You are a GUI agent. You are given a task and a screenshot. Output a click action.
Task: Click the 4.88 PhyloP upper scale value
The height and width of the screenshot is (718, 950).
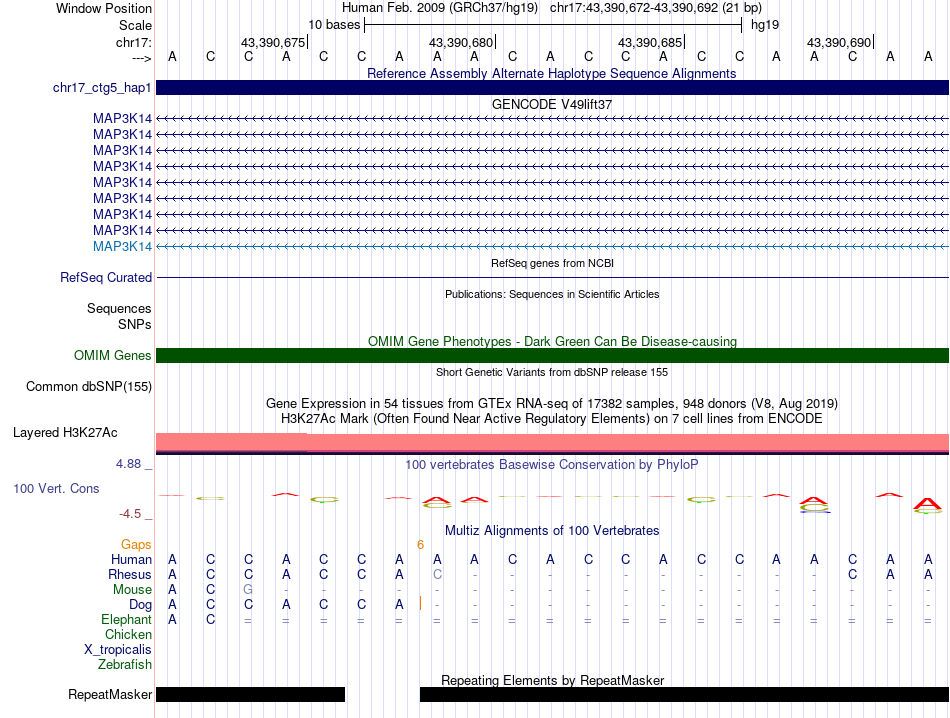(x=128, y=464)
